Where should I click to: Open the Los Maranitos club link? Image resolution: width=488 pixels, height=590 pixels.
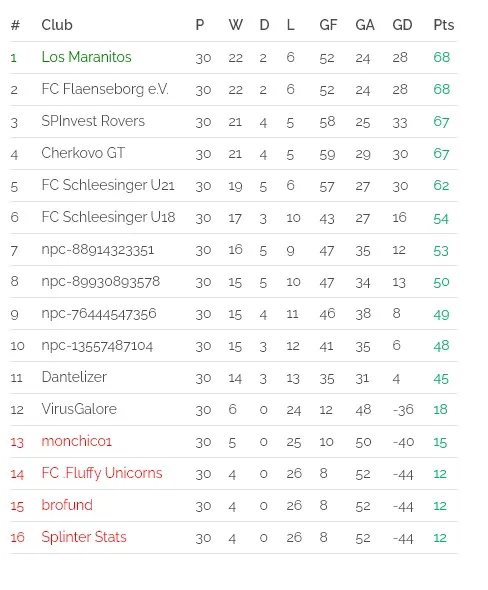coord(86,57)
